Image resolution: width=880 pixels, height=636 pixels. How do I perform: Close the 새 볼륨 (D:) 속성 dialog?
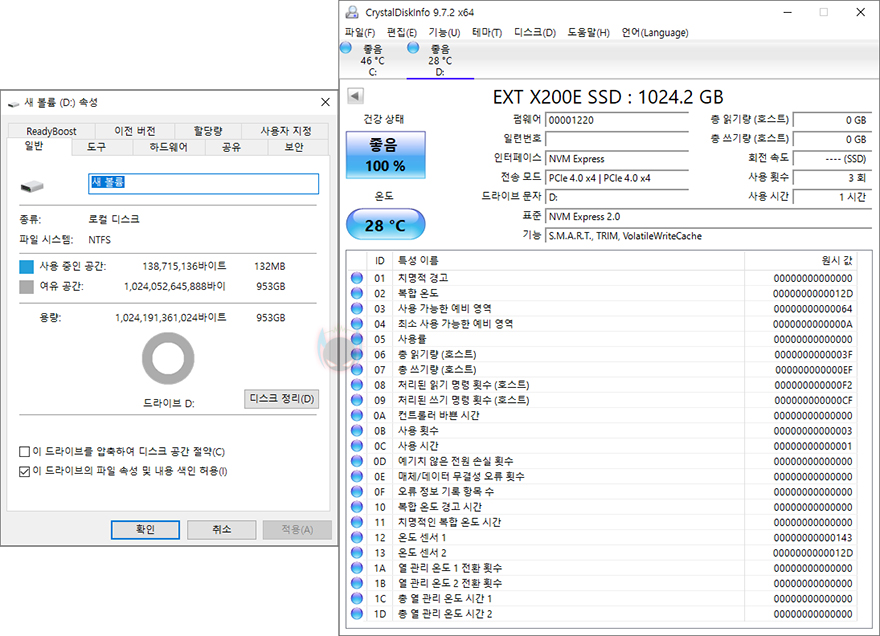pyautogui.click(x=326, y=102)
